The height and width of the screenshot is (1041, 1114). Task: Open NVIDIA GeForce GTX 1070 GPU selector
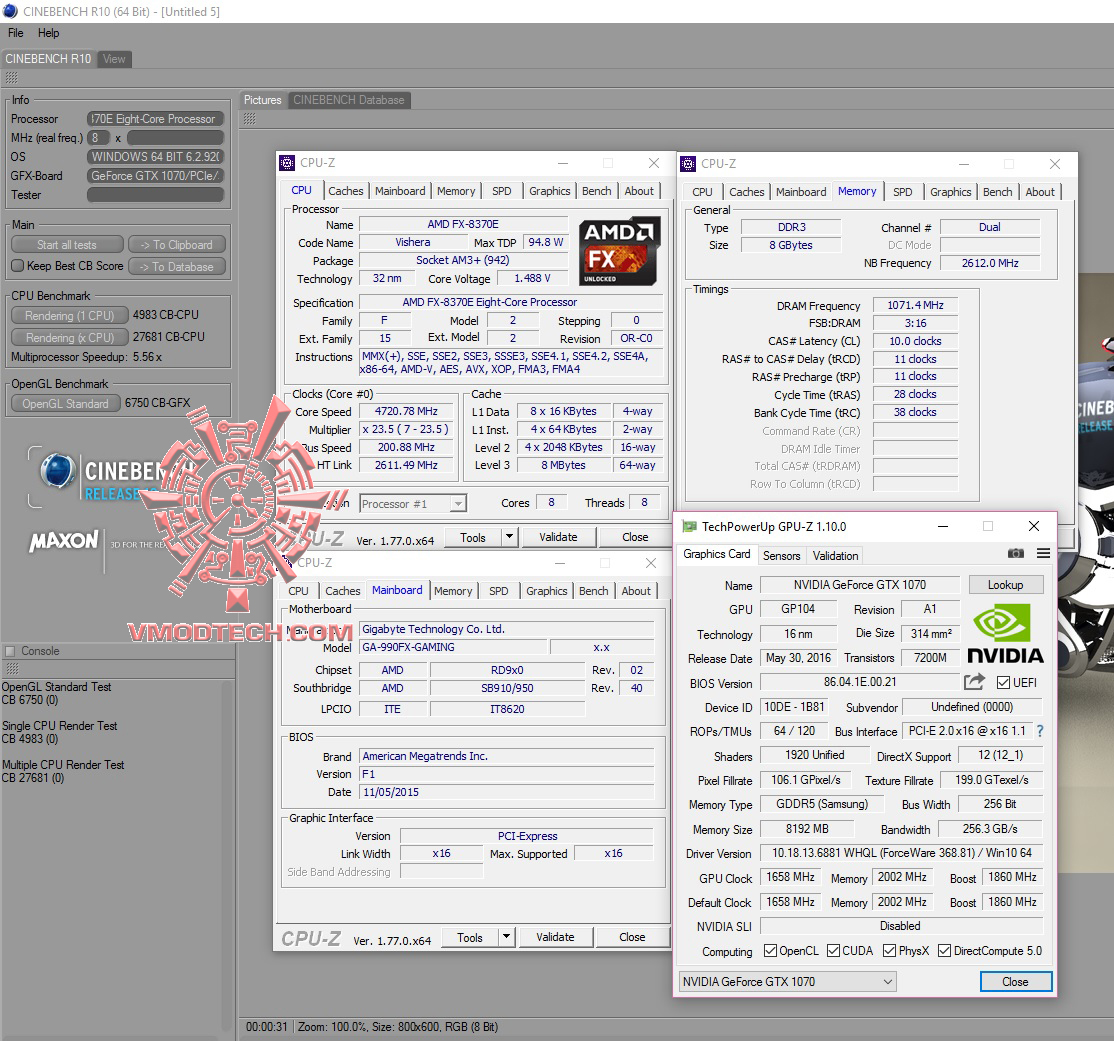[787, 981]
